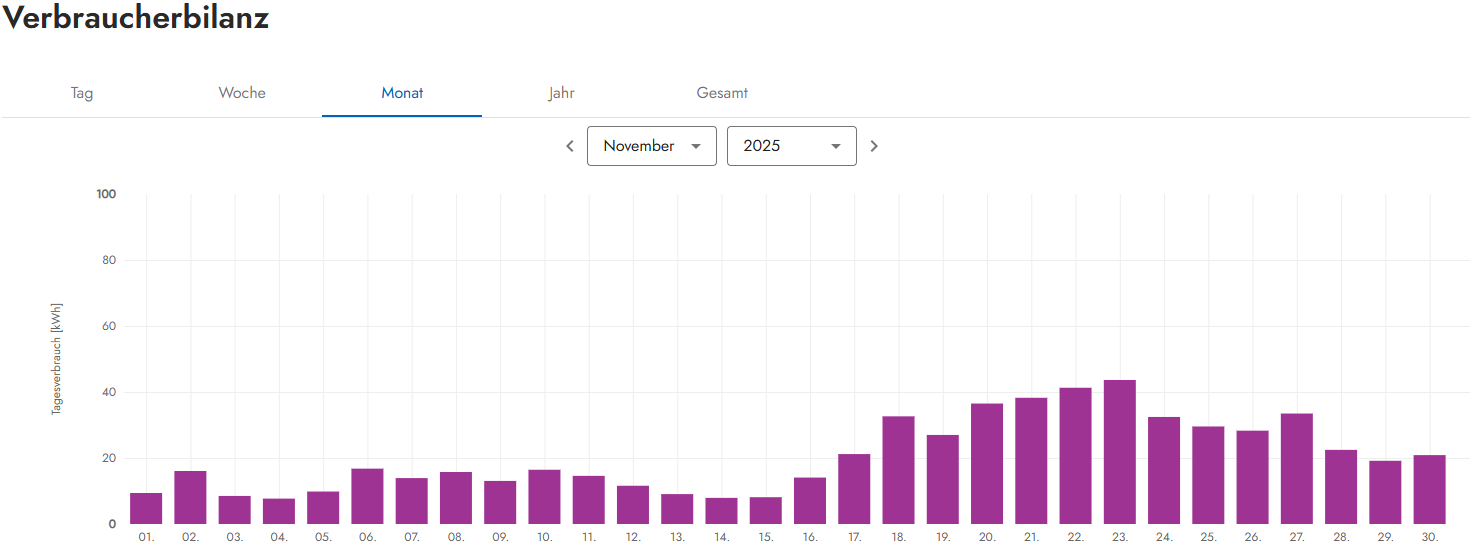Advance to next month with right chevron
Viewport: 1470px width, 553px height.
tap(874, 146)
